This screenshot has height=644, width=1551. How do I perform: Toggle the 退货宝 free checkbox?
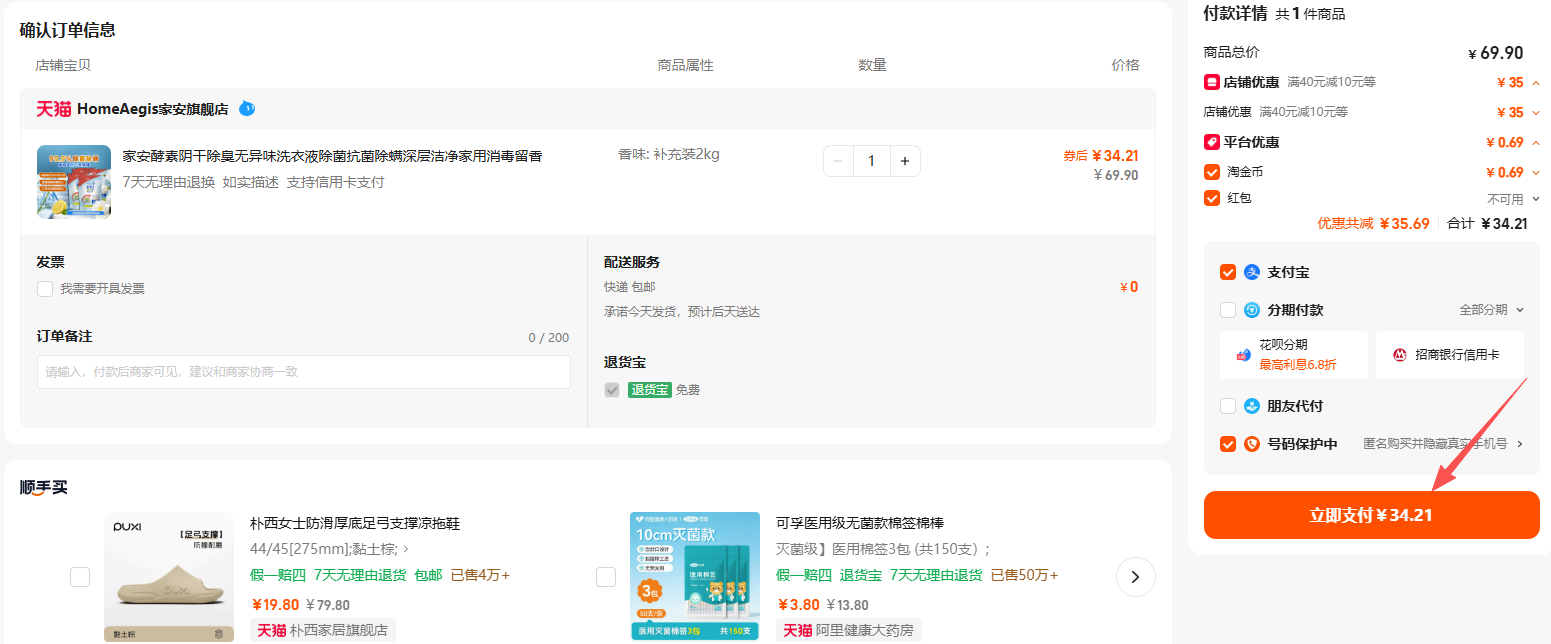pos(612,390)
